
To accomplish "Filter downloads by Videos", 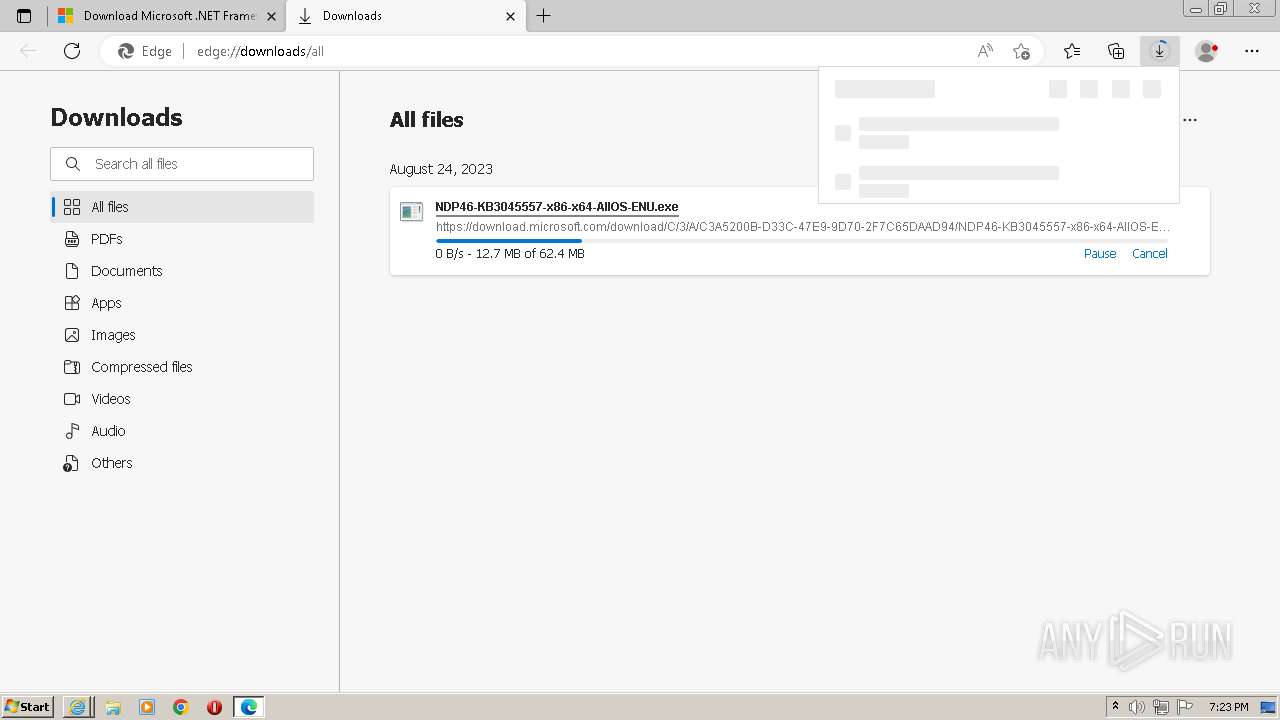I will [x=182, y=399].
